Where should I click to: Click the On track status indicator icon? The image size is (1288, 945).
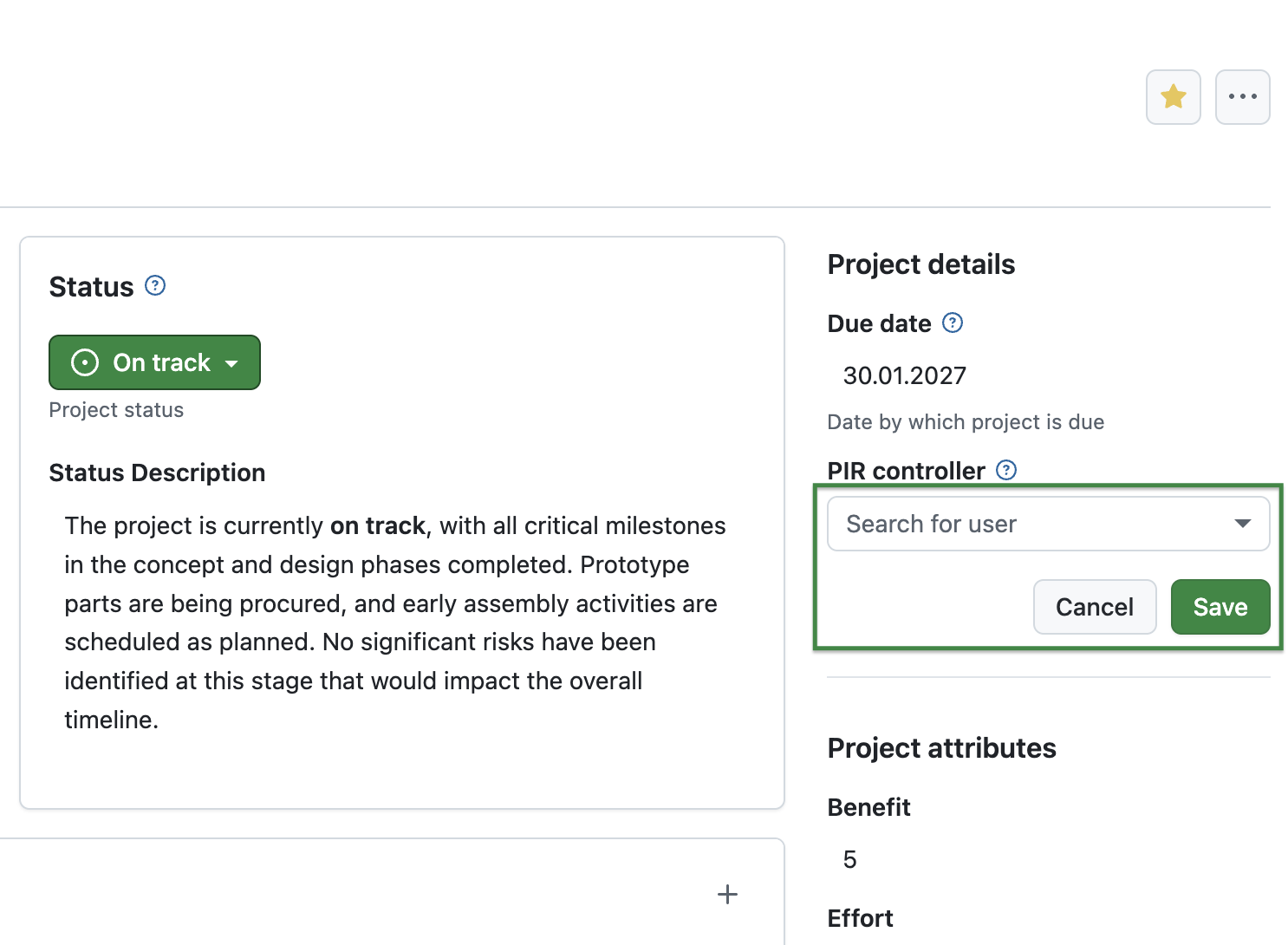[x=84, y=362]
